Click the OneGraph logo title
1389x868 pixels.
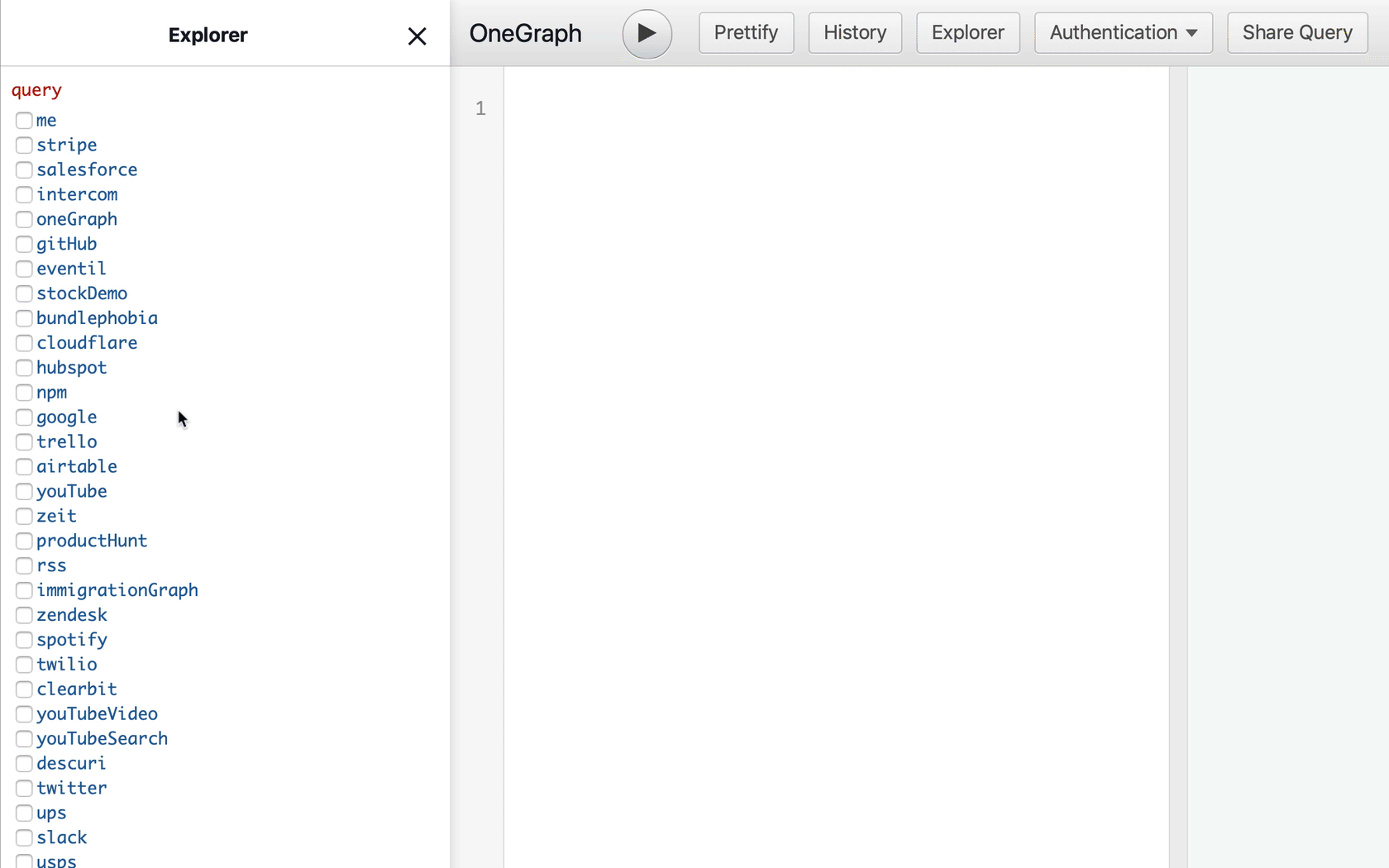526,33
